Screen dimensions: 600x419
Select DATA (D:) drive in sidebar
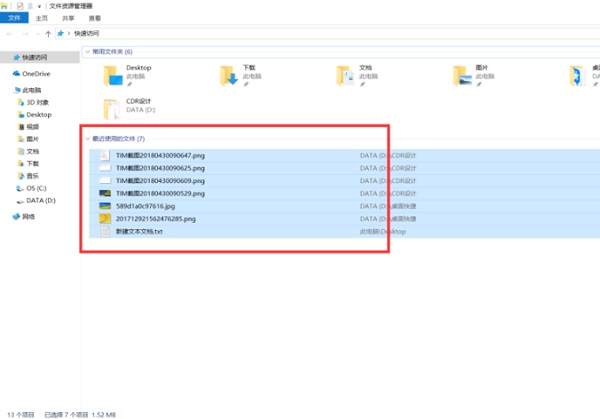point(41,200)
